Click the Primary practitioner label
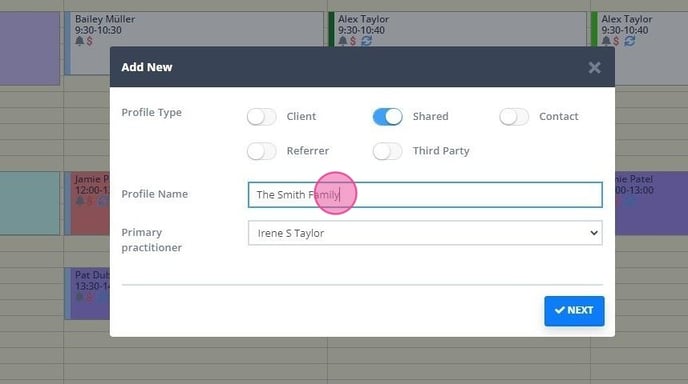Screen dimensions: 688x384 (x=151, y=240)
